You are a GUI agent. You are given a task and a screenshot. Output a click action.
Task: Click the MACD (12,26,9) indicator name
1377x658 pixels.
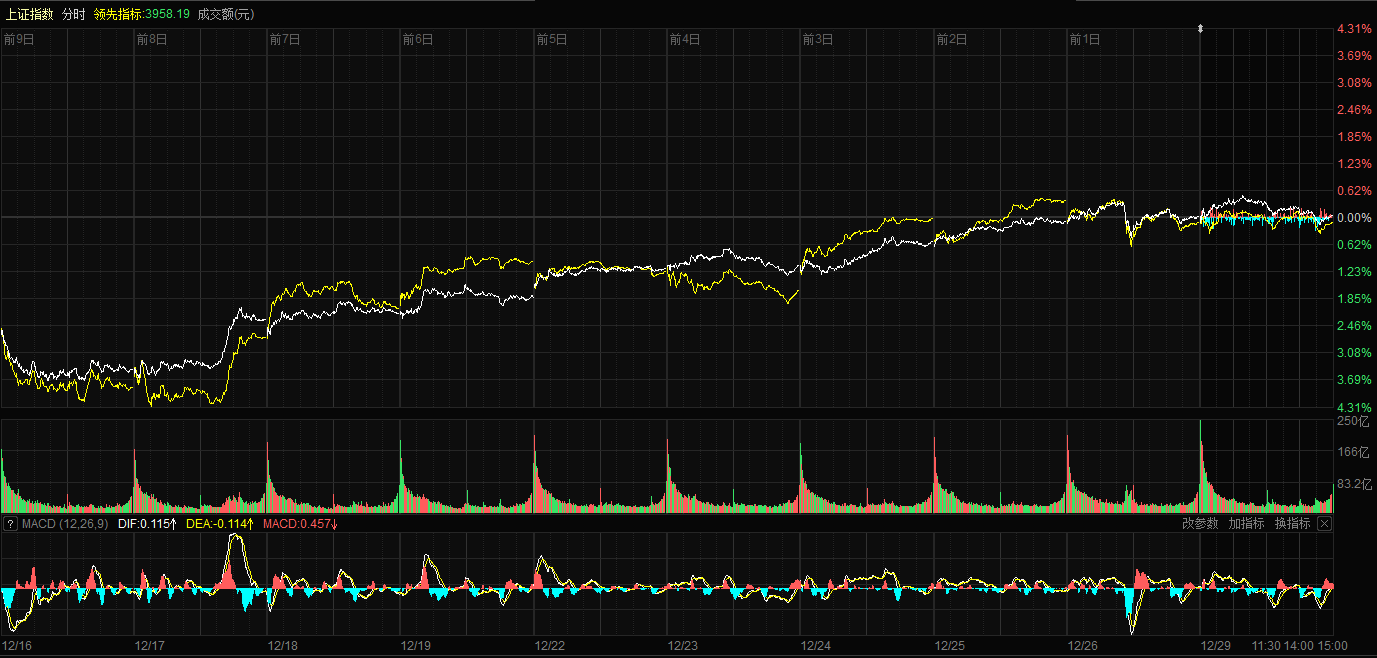(x=65, y=523)
